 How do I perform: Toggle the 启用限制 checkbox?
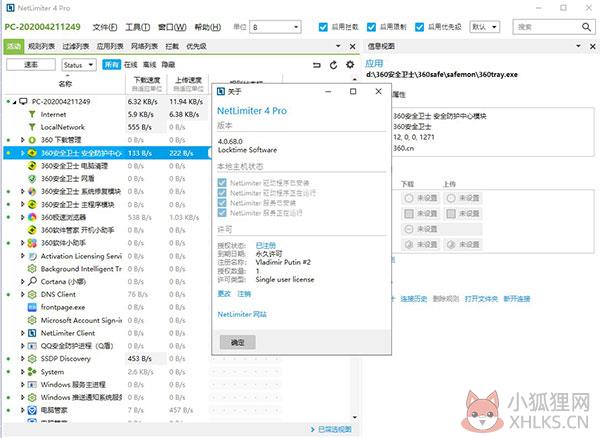click(x=371, y=27)
